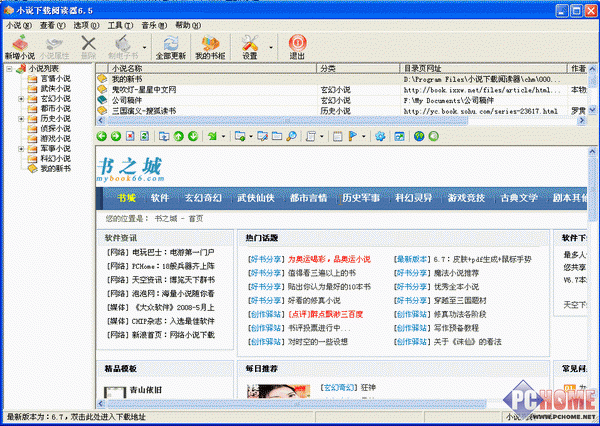Open dropdown arrow next to 制电子书

145,47
